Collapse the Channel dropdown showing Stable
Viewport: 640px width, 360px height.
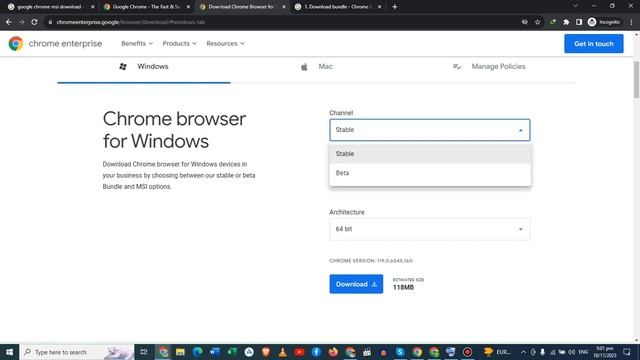[x=430, y=130]
